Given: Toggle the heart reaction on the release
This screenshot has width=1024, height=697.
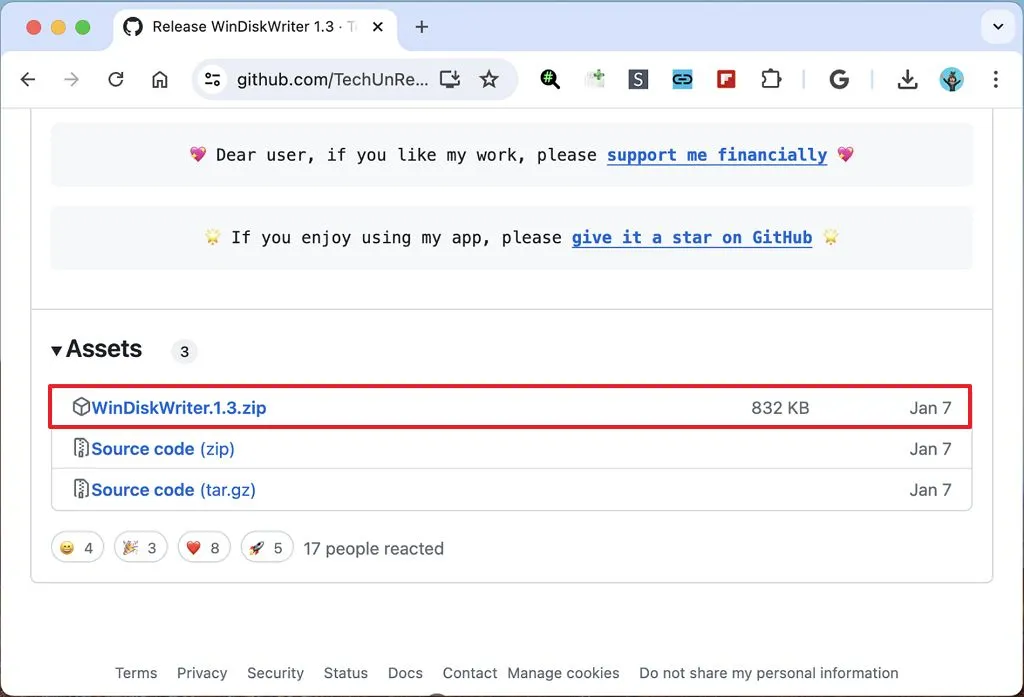Looking at the screenshot, I should pos(203,547).
